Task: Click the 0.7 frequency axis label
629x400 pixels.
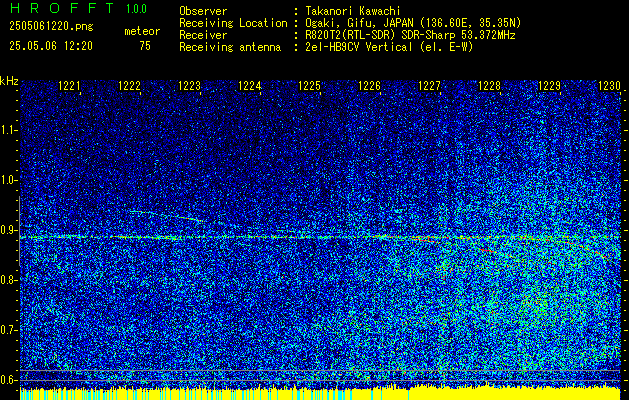Action: pyautogui.click(x=8, y=330)
